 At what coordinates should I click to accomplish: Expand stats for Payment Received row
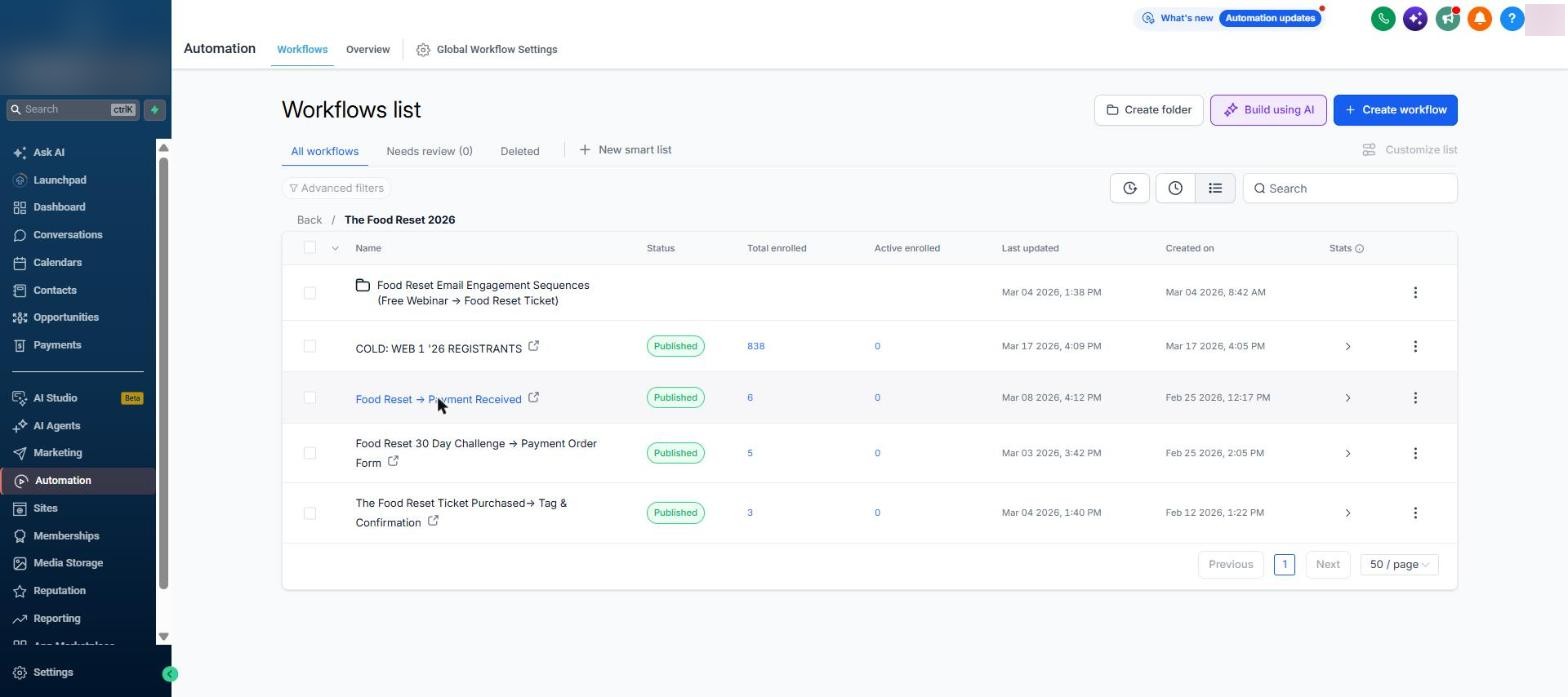(x=1348, y=397)
